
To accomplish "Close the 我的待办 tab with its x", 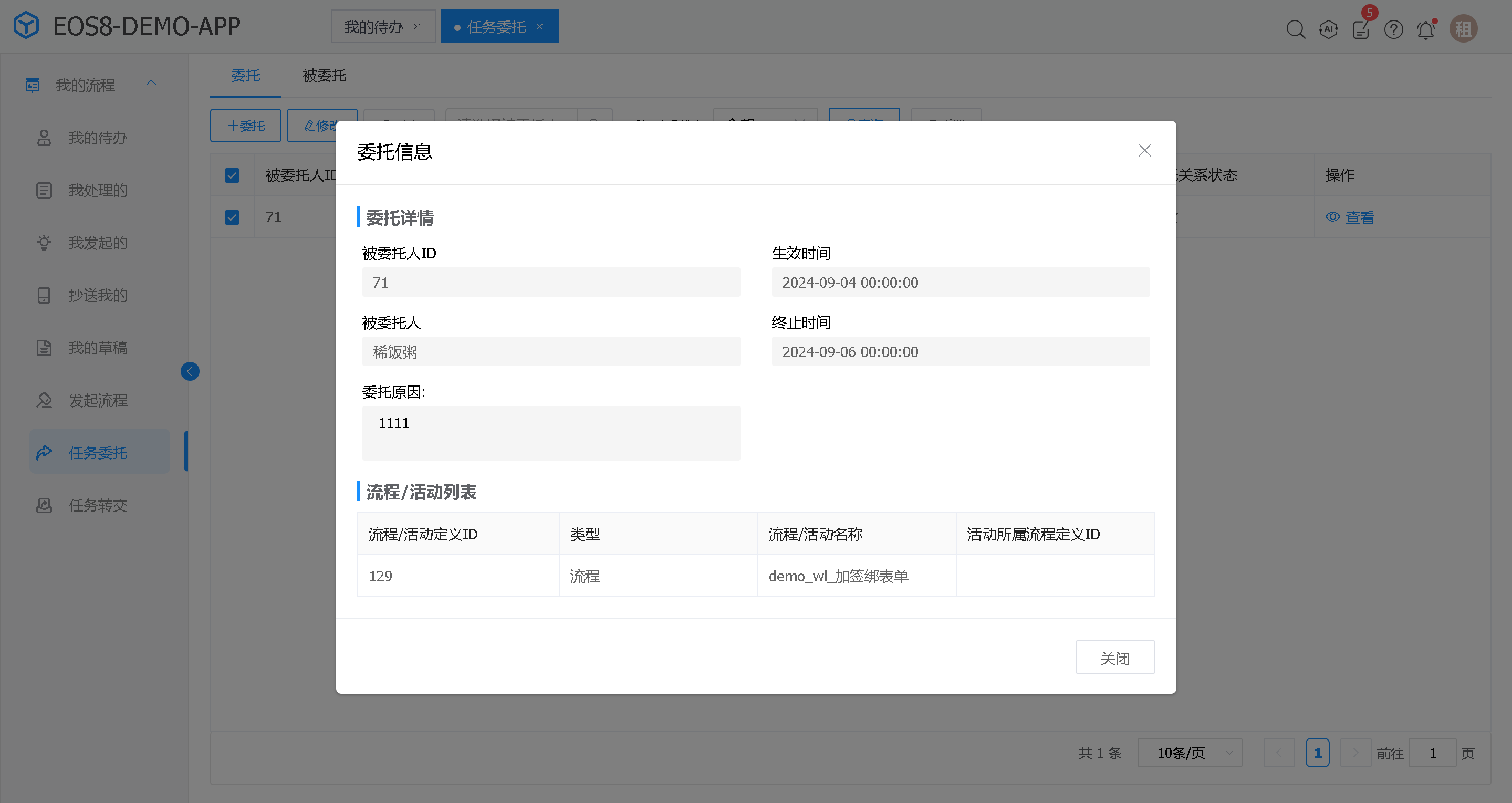I will [417, 27].
